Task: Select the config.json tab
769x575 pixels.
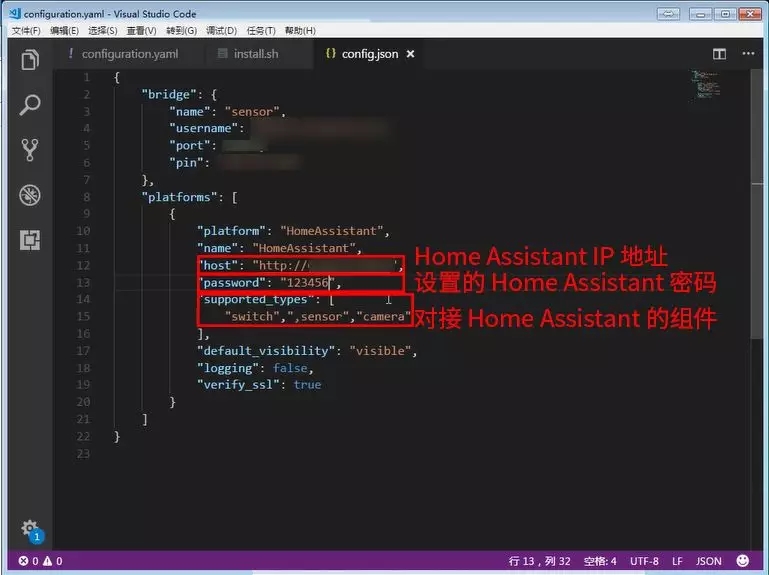Action: (370, 54)
